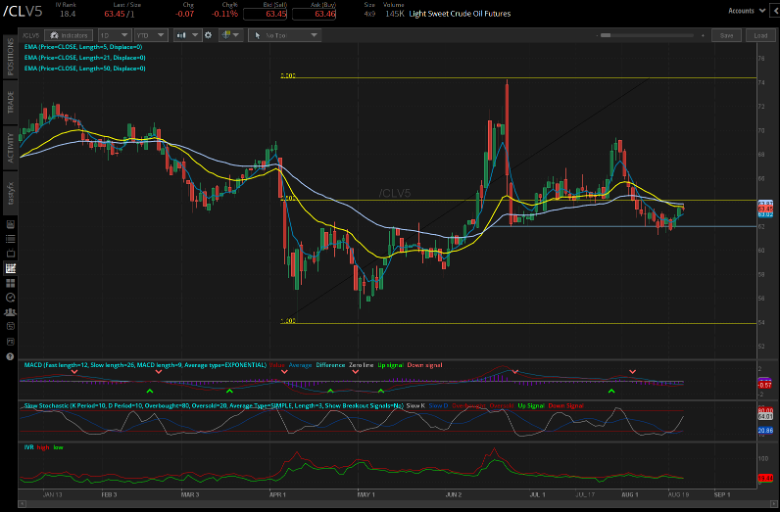The width and height of the screenshot is (780, 515).
Task: Open the POSITIONS side tab
Action: [x=10, y=57]
